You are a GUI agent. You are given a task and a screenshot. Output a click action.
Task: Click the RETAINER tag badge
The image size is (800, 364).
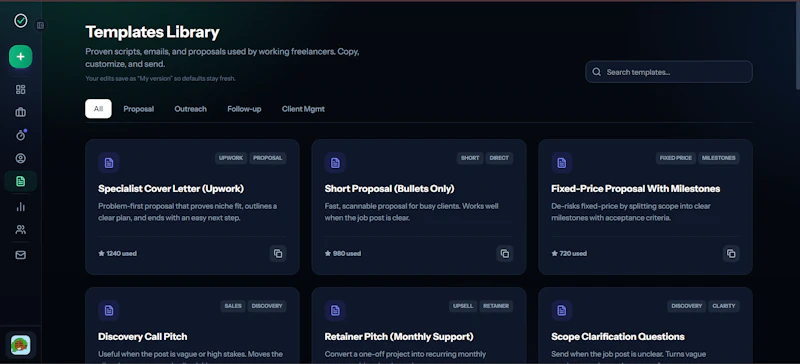pos(496,306)
